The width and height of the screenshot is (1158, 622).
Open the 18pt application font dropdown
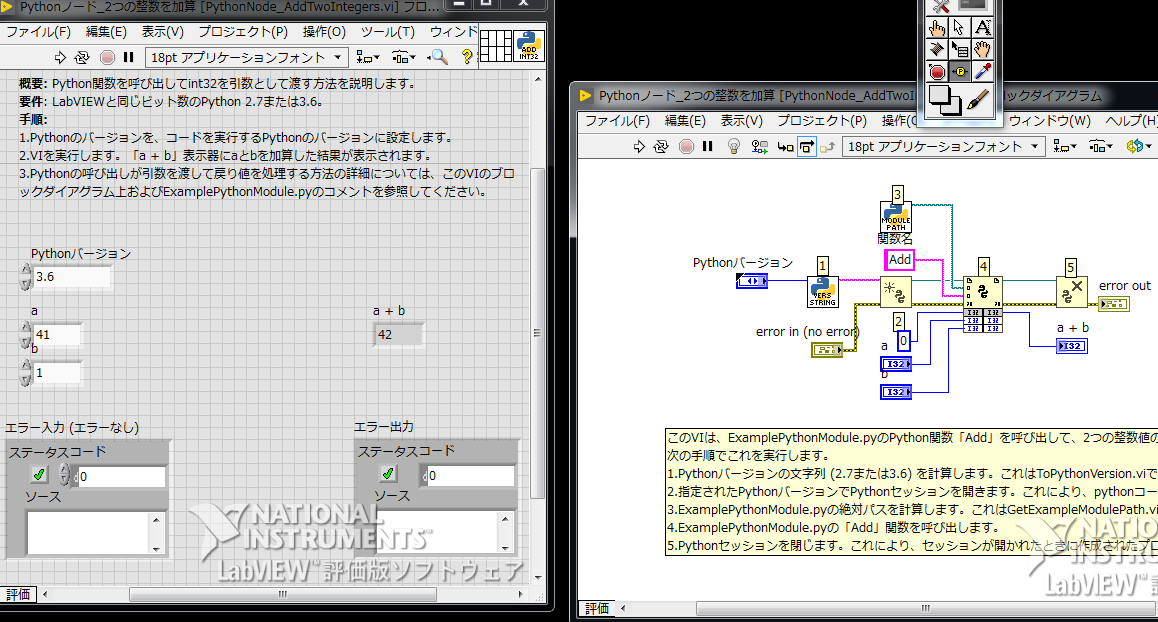(1035, 146)
